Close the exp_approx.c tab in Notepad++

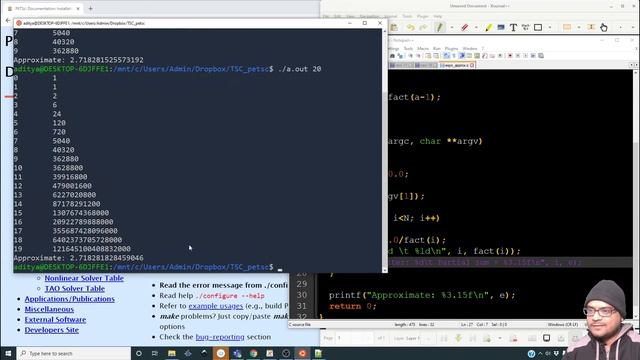point(472,65)
